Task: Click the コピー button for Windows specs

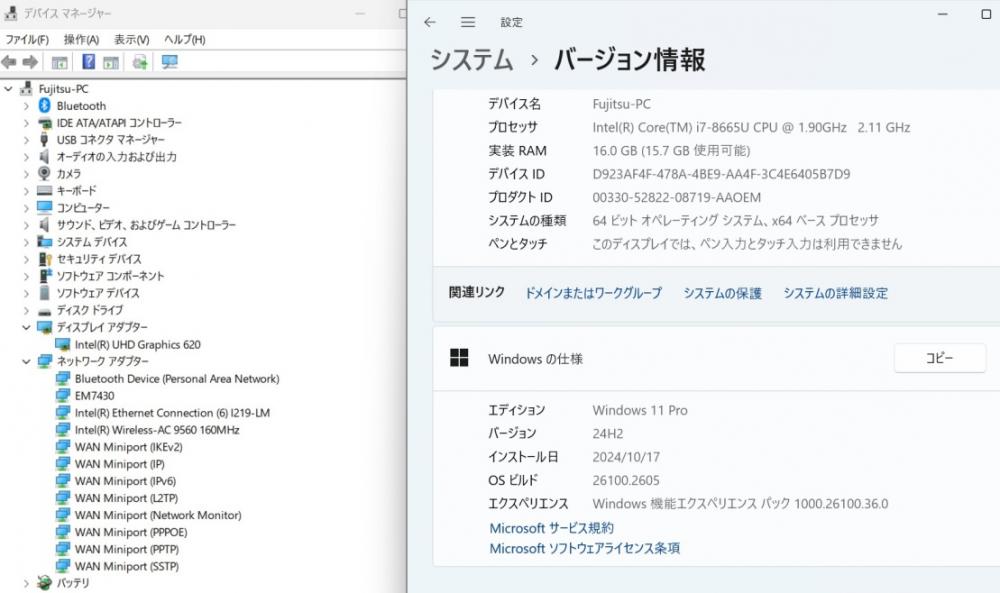Action: click(939, 358)
